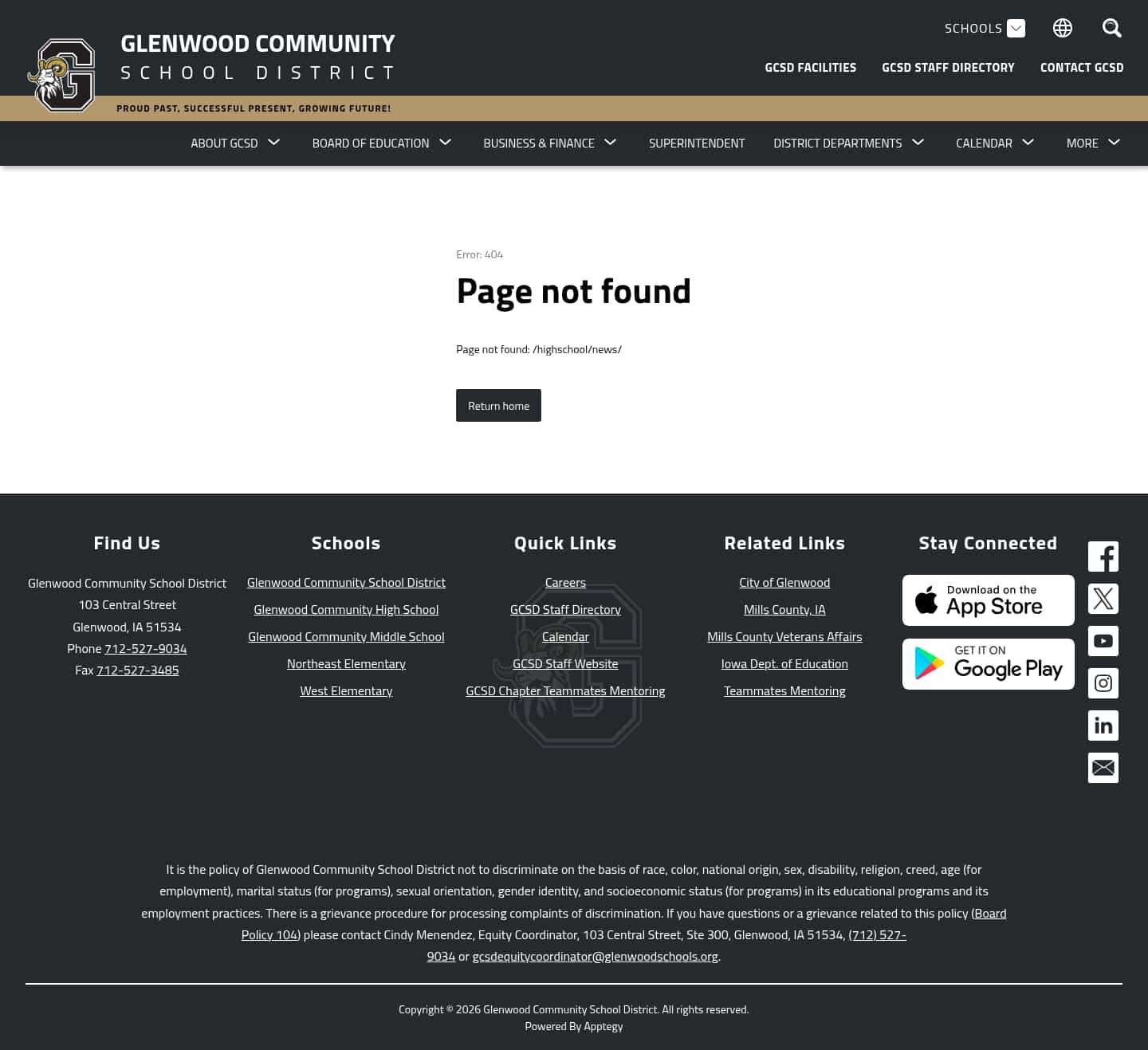
Task: Open the YouTube channel icon
Action: tap(1103, 641)
